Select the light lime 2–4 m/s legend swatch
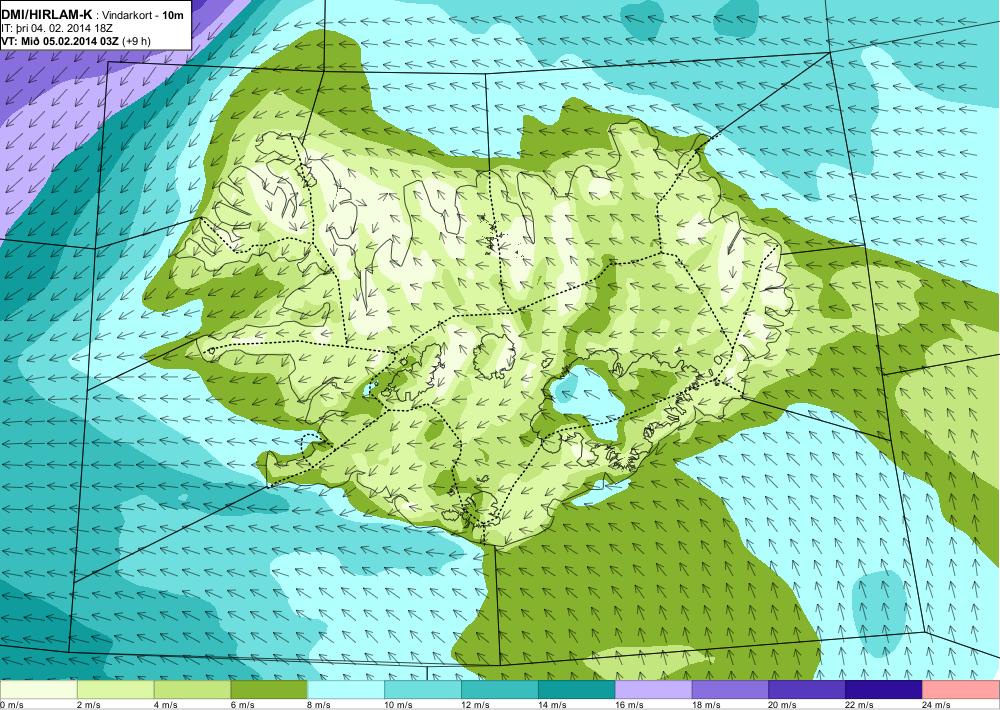 (x=115, y=689)
